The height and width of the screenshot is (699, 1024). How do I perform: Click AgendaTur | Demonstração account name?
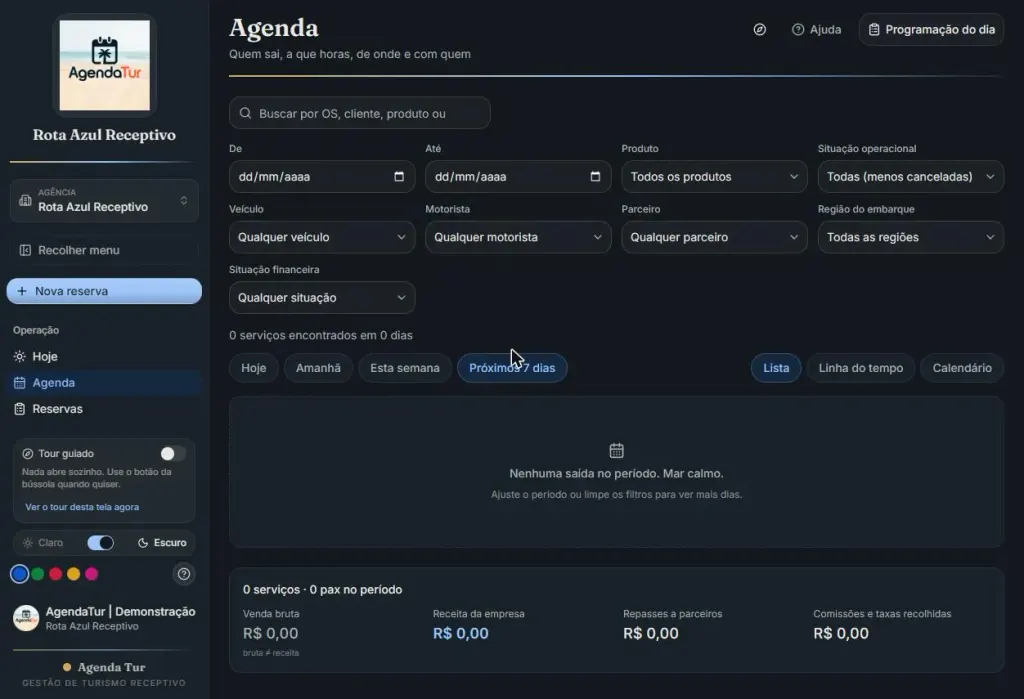120,611
